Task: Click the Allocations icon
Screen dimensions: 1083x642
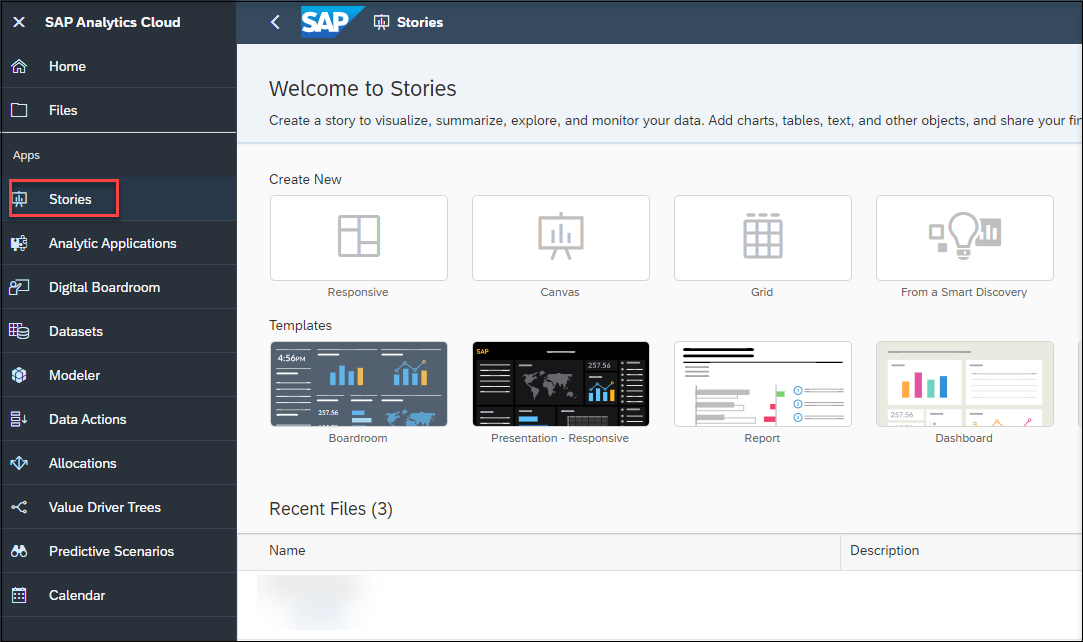Action: (19, 463)
